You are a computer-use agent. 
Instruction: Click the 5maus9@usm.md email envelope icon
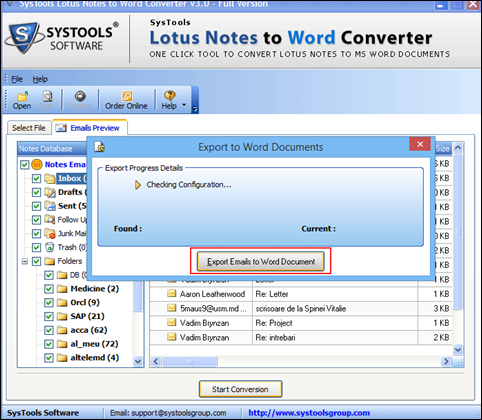coord(172,308)
